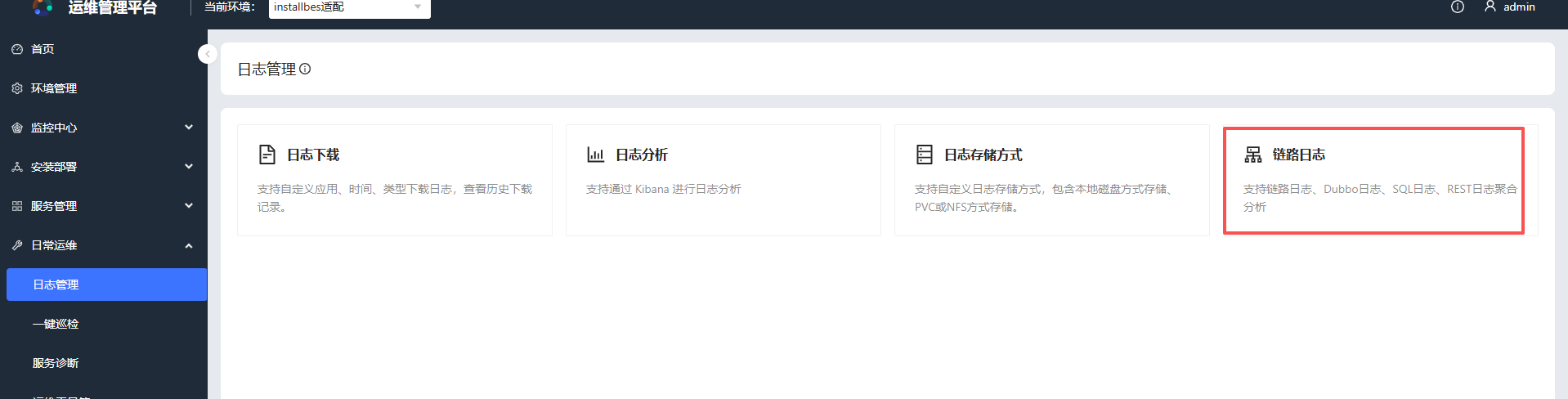
Task: Expand the 服务管理 chevron
Action: tap(189, 206)
